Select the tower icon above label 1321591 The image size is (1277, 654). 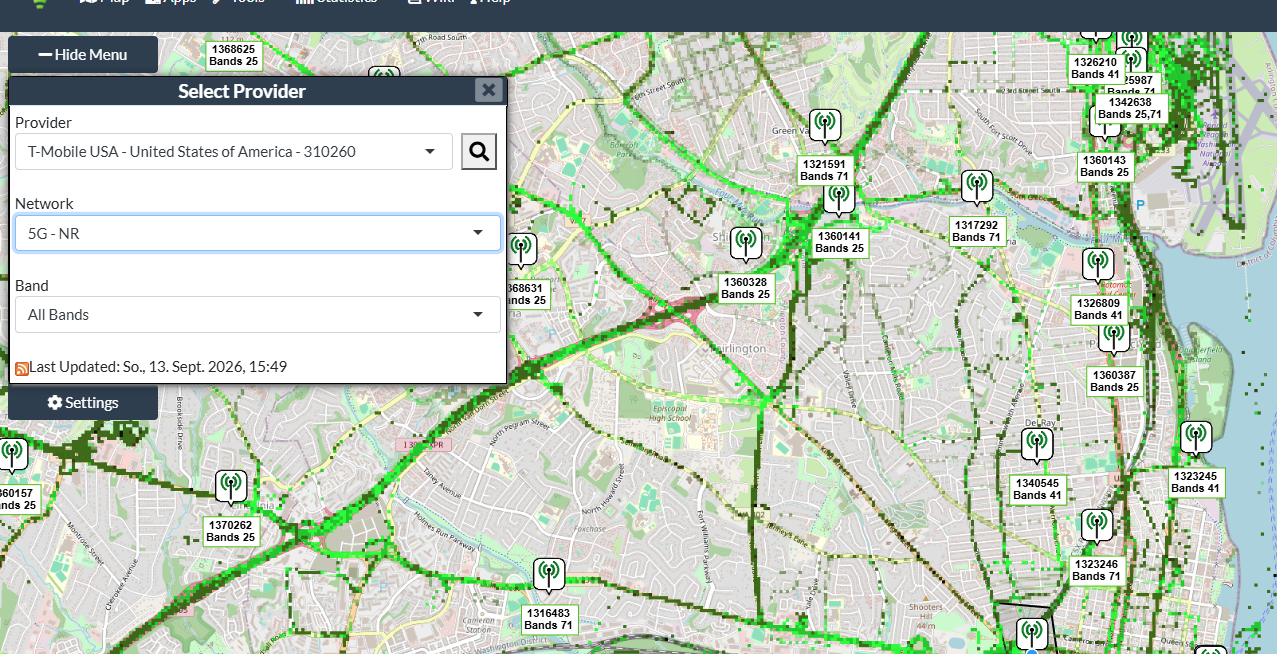pyautogui.click(x=825, y=126)
